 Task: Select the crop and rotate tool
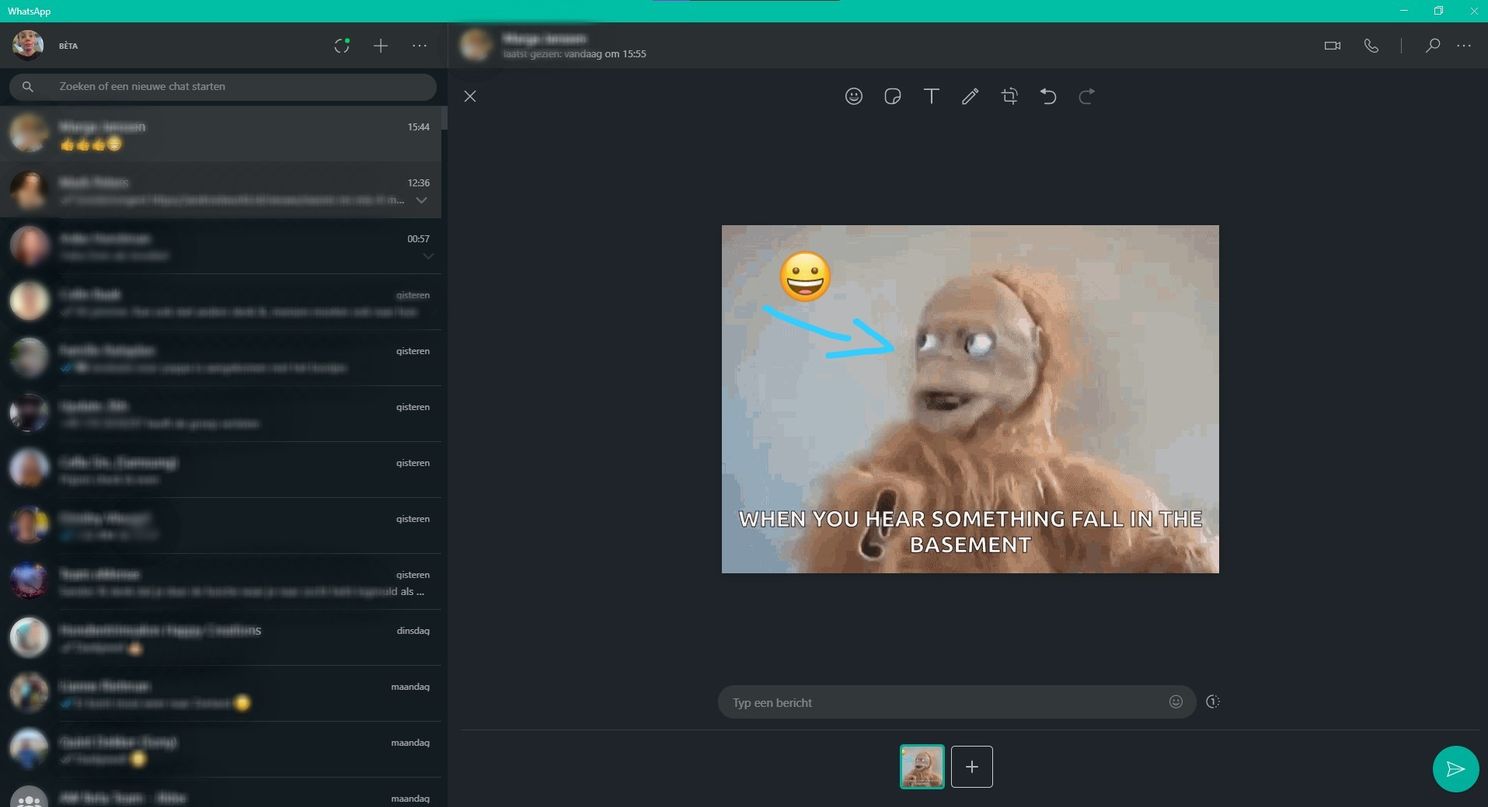tap(1010, 96)
